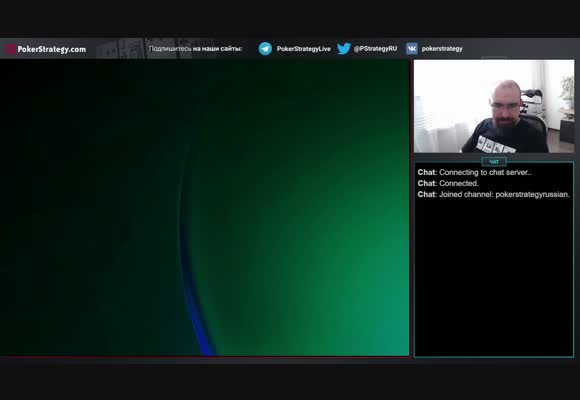Click the streamer webcam thumbnail

(494, 106)
